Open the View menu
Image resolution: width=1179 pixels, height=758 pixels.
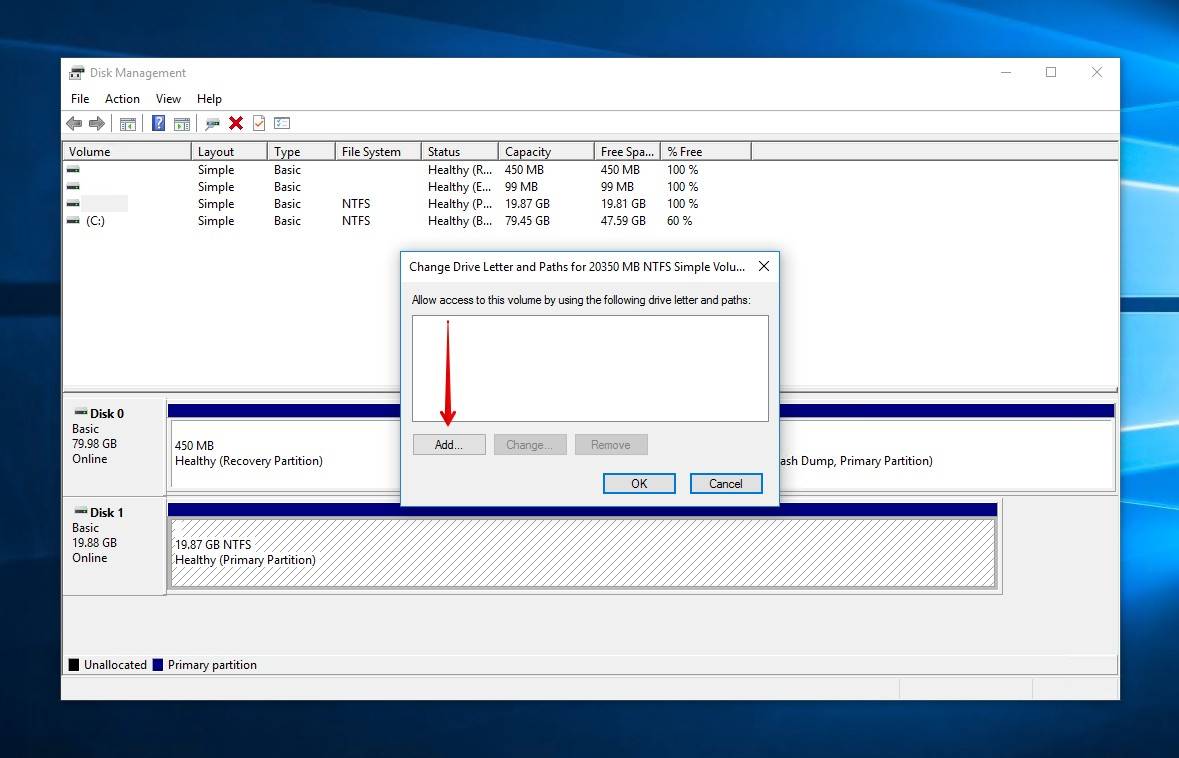[167, 98]
